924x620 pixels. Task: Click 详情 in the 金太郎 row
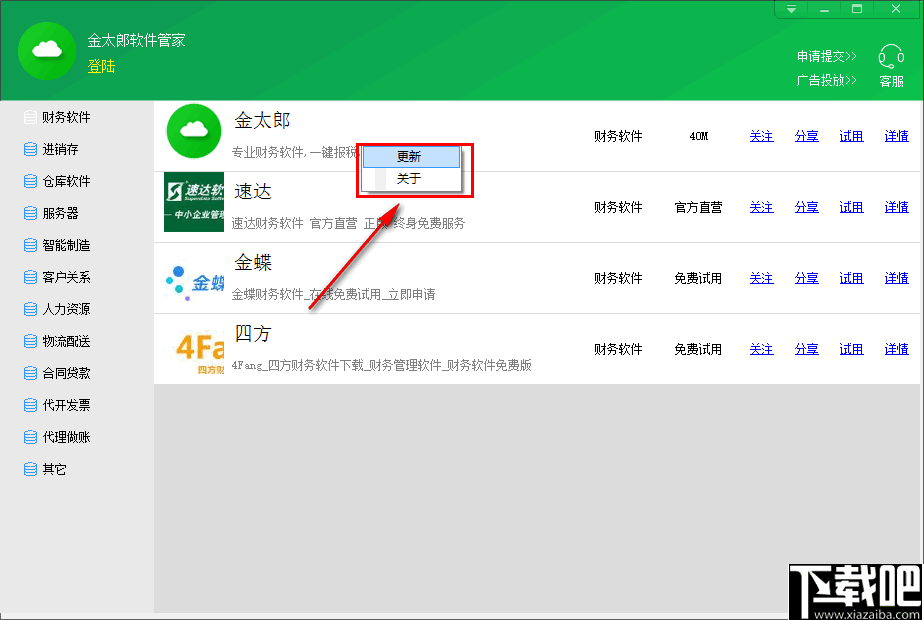pos(896,136)
